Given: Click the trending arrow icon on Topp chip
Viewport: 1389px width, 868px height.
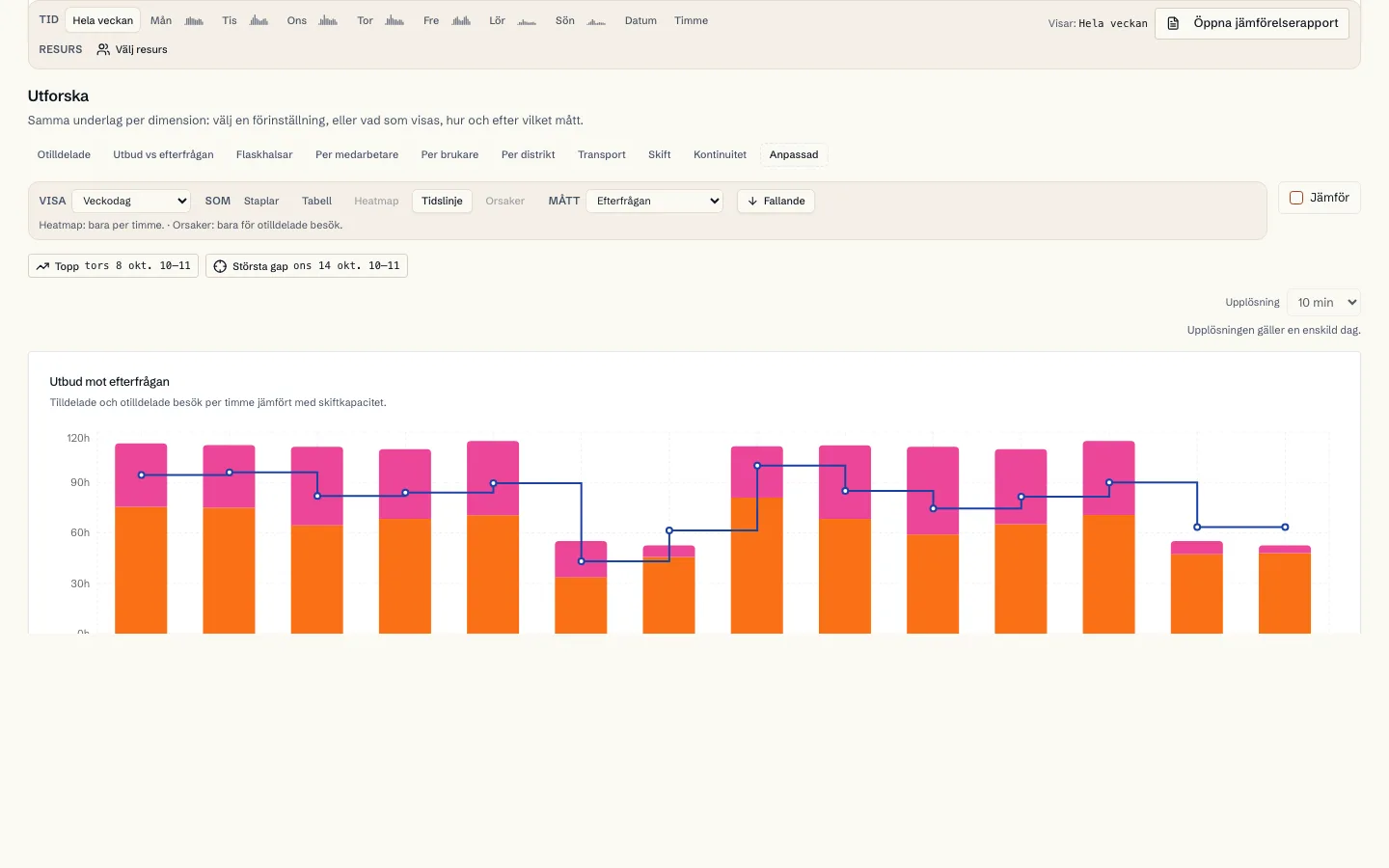Looking at the screenshot, I should click(42, 266).
